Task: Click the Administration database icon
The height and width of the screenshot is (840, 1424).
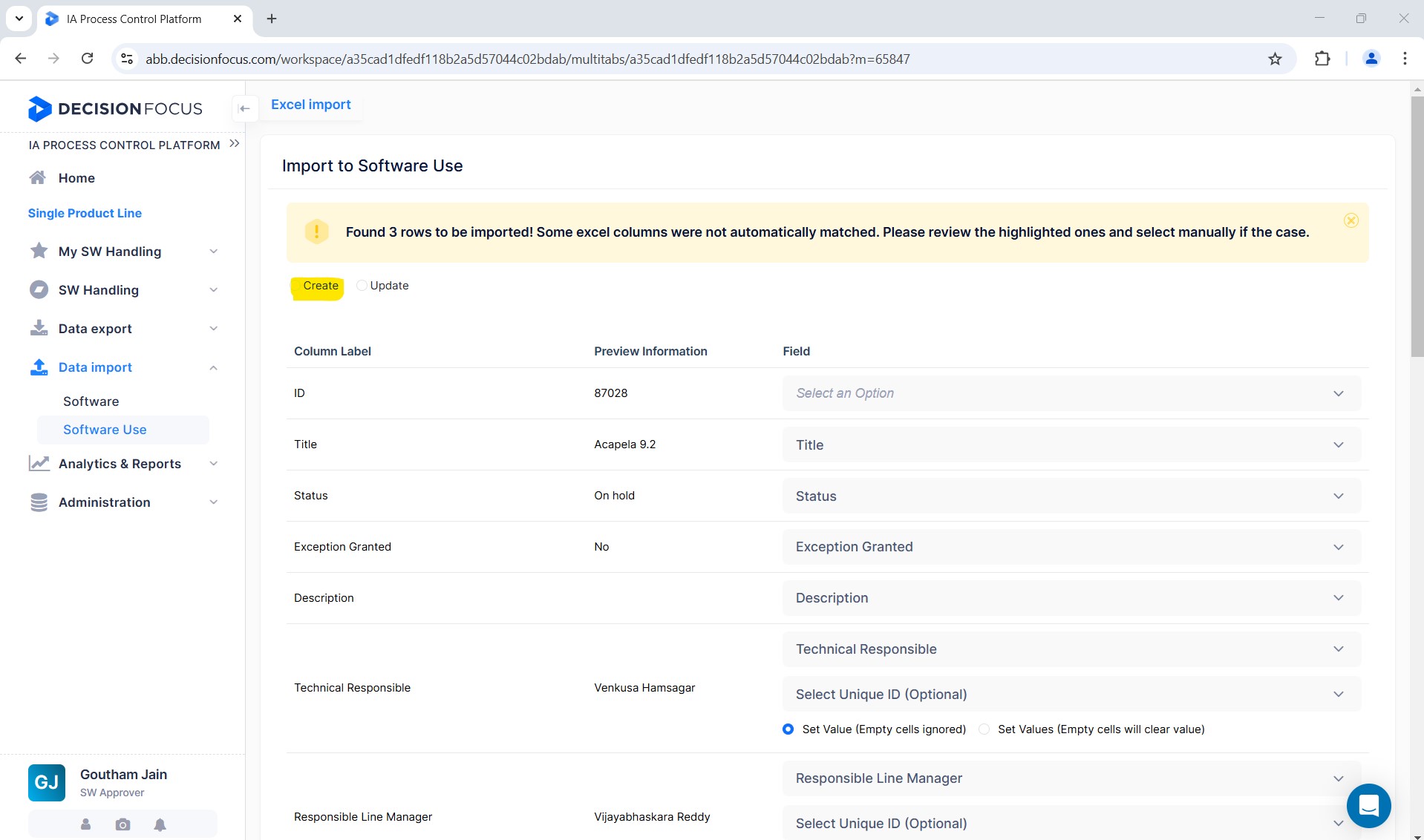Action: (39, 502)
